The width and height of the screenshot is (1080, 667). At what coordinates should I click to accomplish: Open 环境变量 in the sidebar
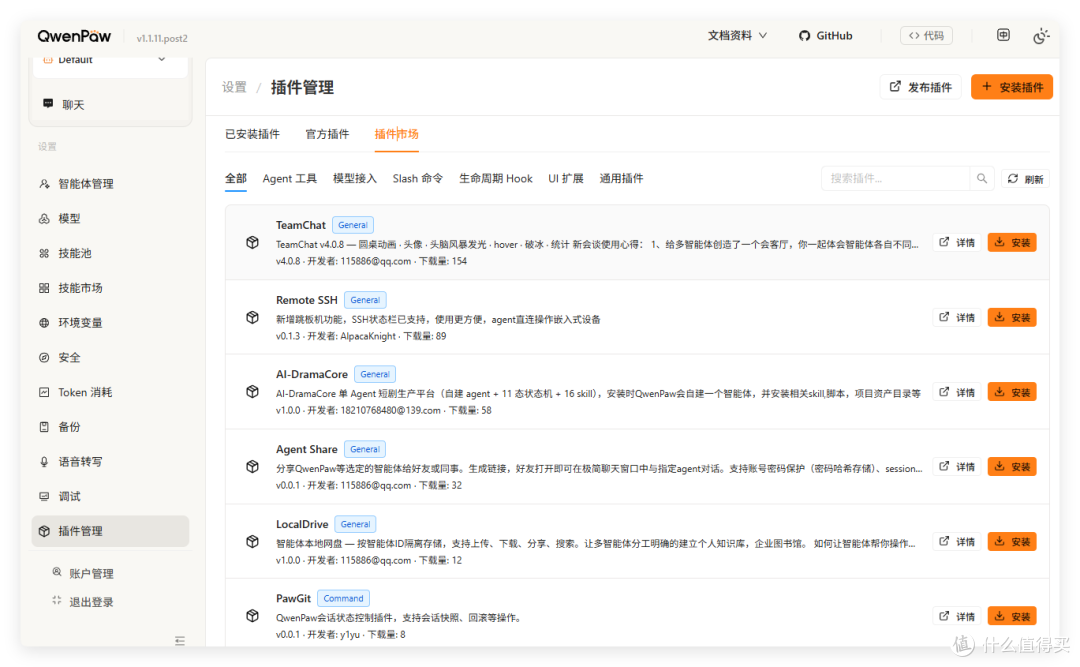tap(110, 322)
